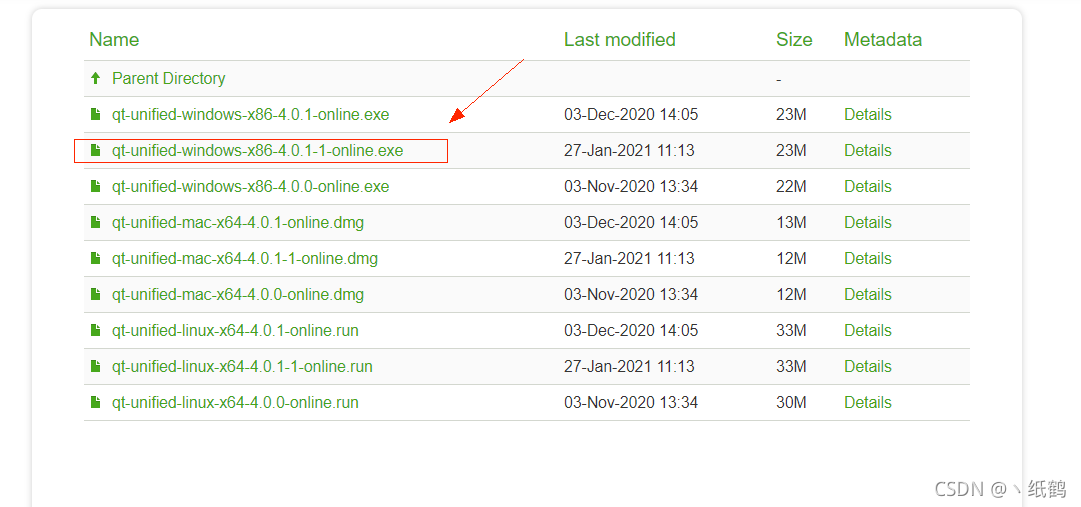Click date 03-Nov-2020 13:34 in mac-x64-4.0.0-online.dmg row
This screenshot has height=507, width=1081.
pos(631,295)
